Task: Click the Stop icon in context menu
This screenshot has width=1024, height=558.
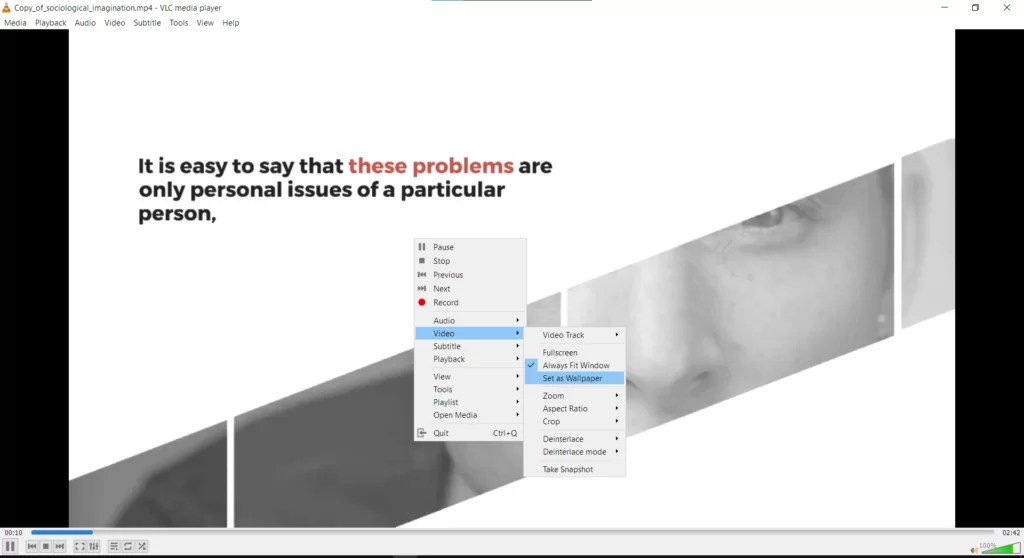Action: tap(422, 261)
